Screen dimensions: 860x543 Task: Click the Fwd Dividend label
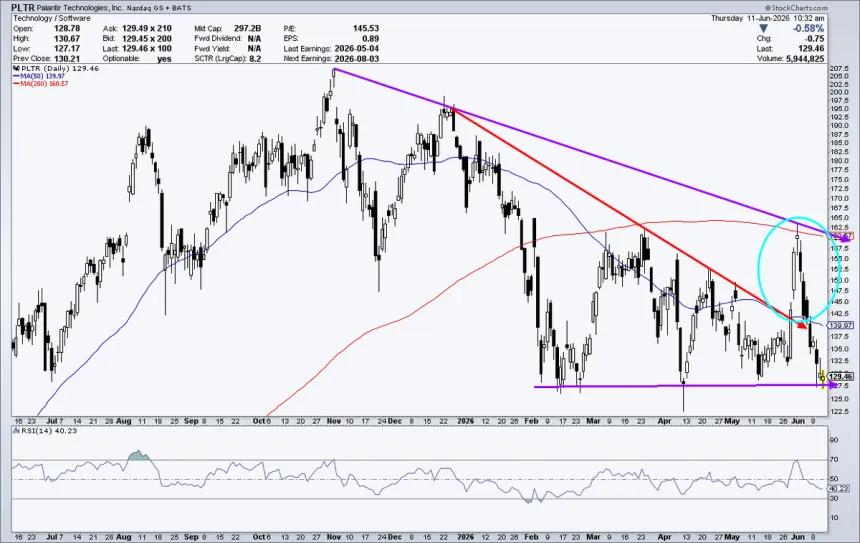pos(218,38)
